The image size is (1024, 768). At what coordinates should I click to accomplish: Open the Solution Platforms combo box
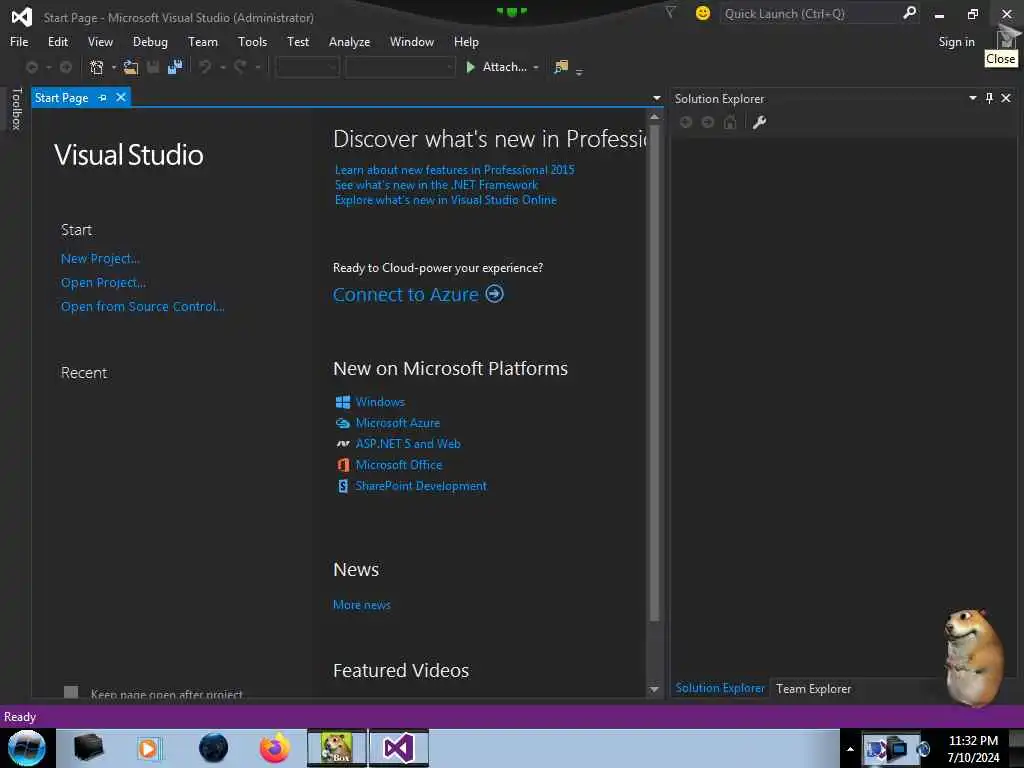point(400,67)
